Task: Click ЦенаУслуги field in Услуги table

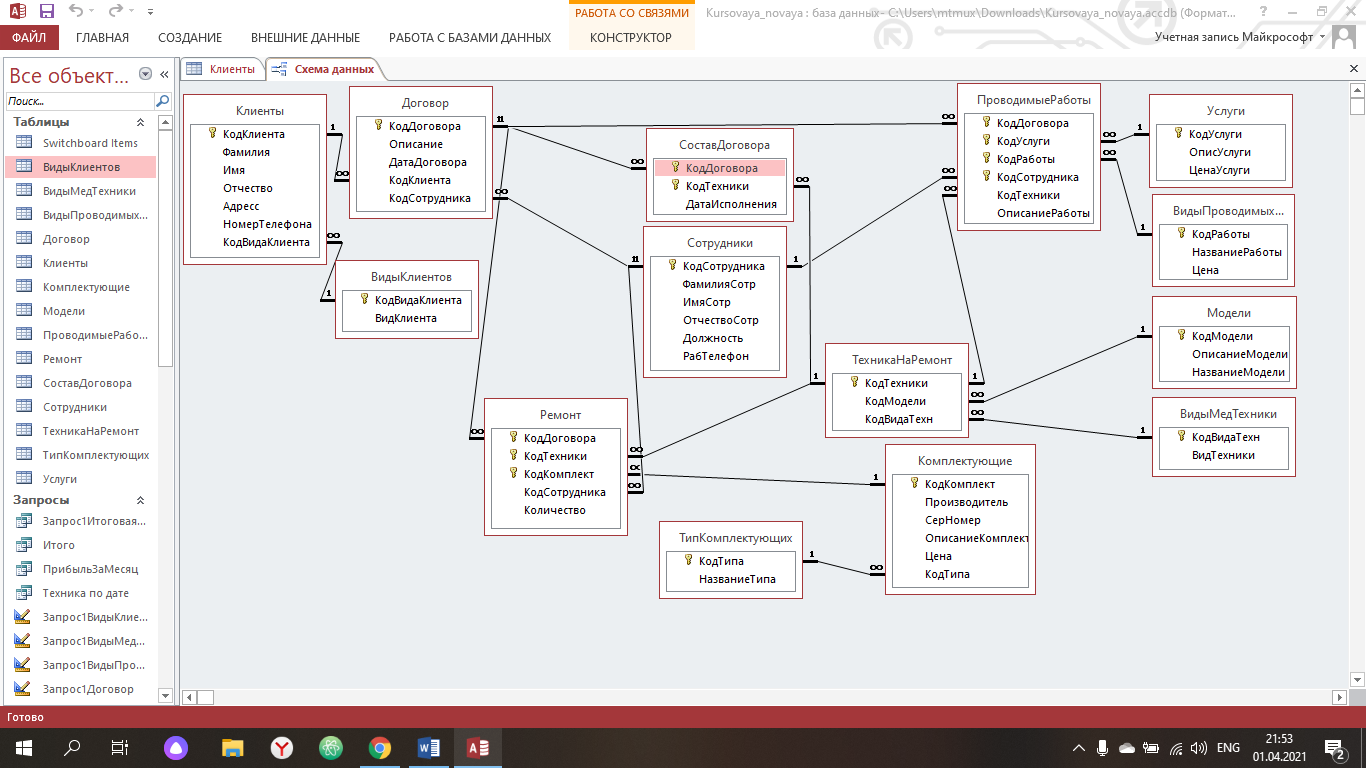Action: (1219, 170)
